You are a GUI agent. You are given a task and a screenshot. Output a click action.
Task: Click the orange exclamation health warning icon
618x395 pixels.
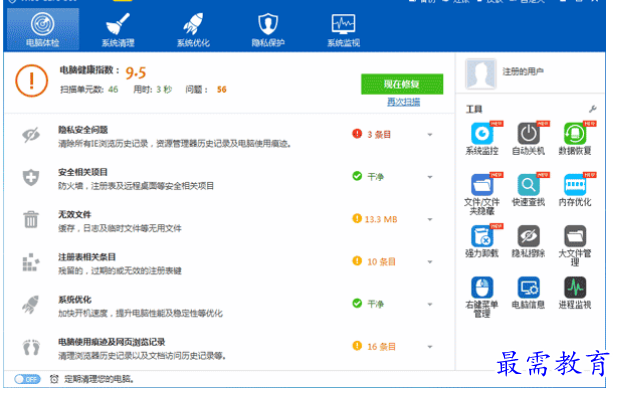pyautogui.click(x=32, y=81)
